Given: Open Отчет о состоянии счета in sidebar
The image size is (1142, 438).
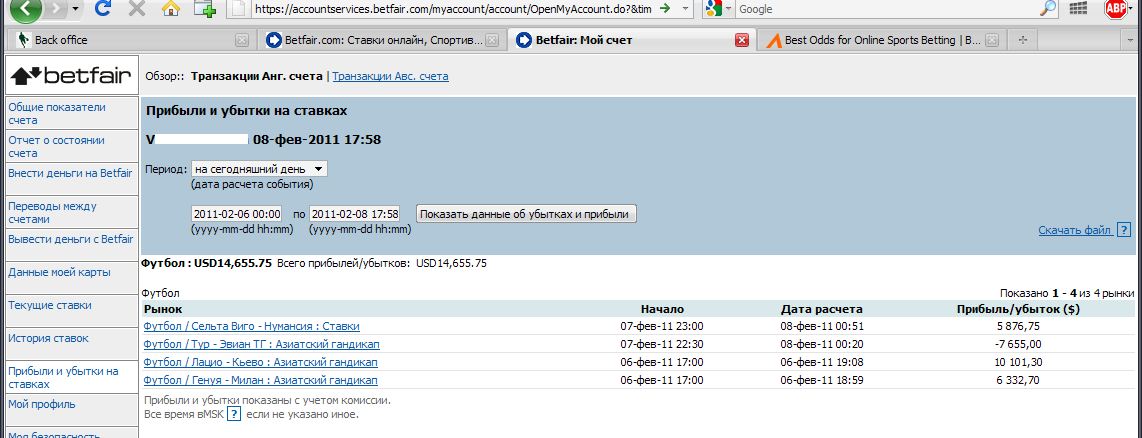Looking at the screenshot, I should coord(71,146).
